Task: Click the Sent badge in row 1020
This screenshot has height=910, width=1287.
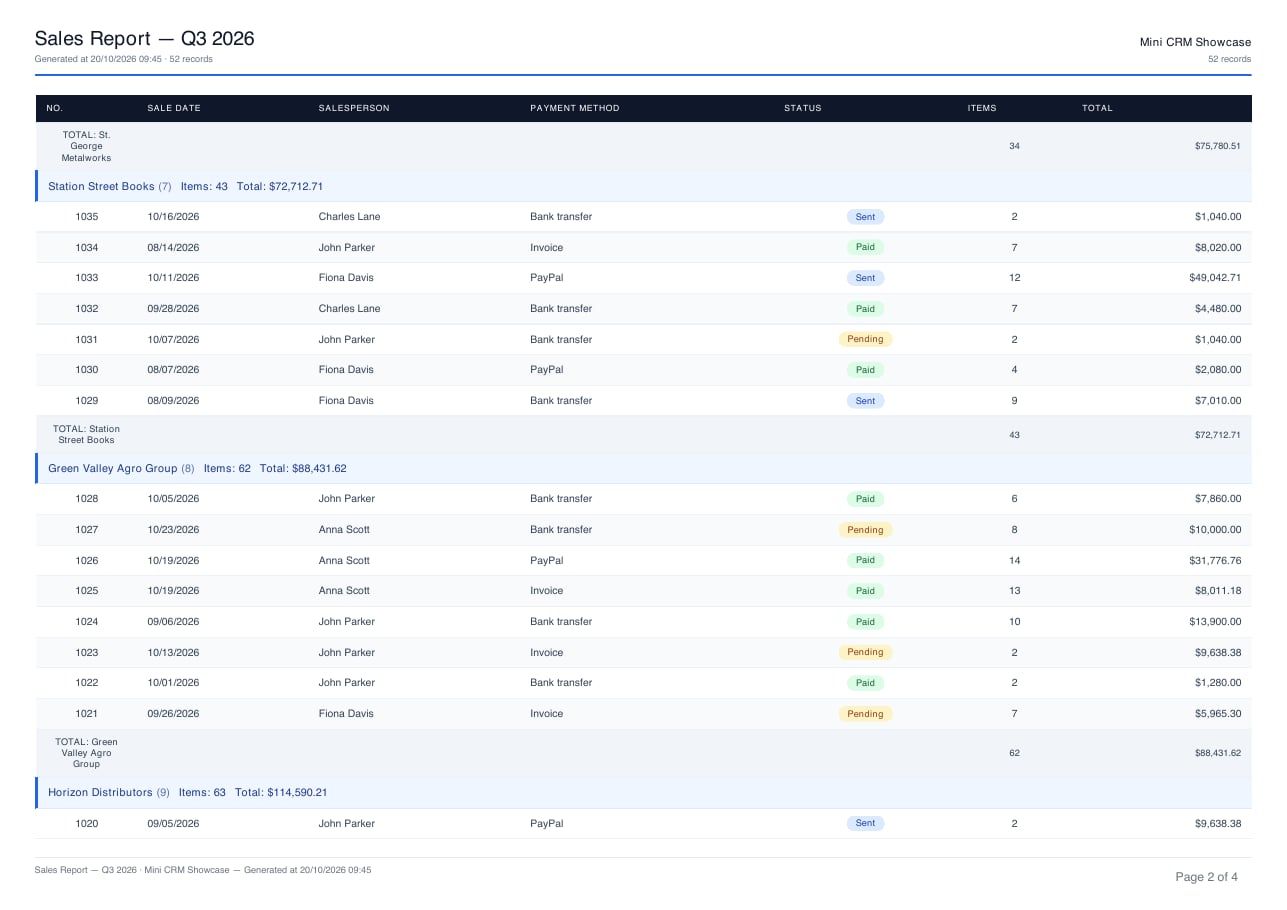Action: pyautogui.click(x=865, y=823)
